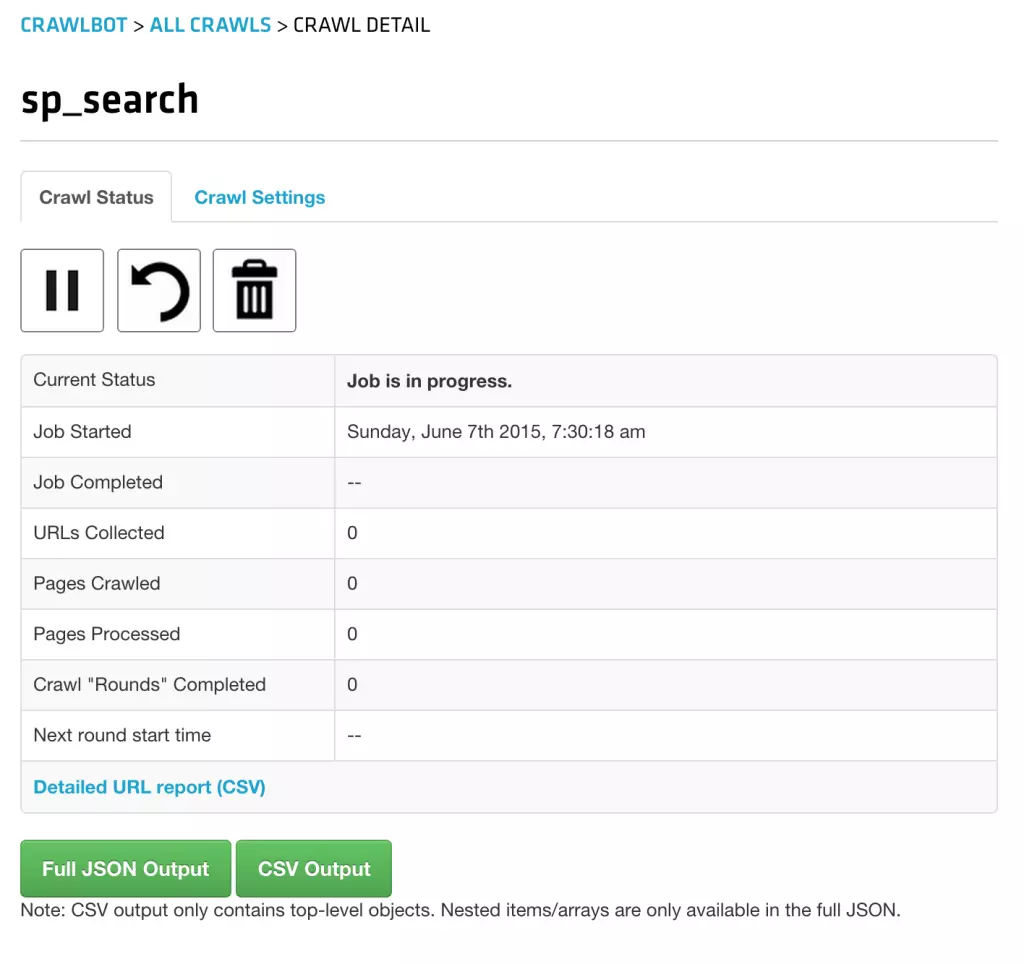Select the Crawl Status tab
The image size is (1024, 964).
tap(96, 197)
